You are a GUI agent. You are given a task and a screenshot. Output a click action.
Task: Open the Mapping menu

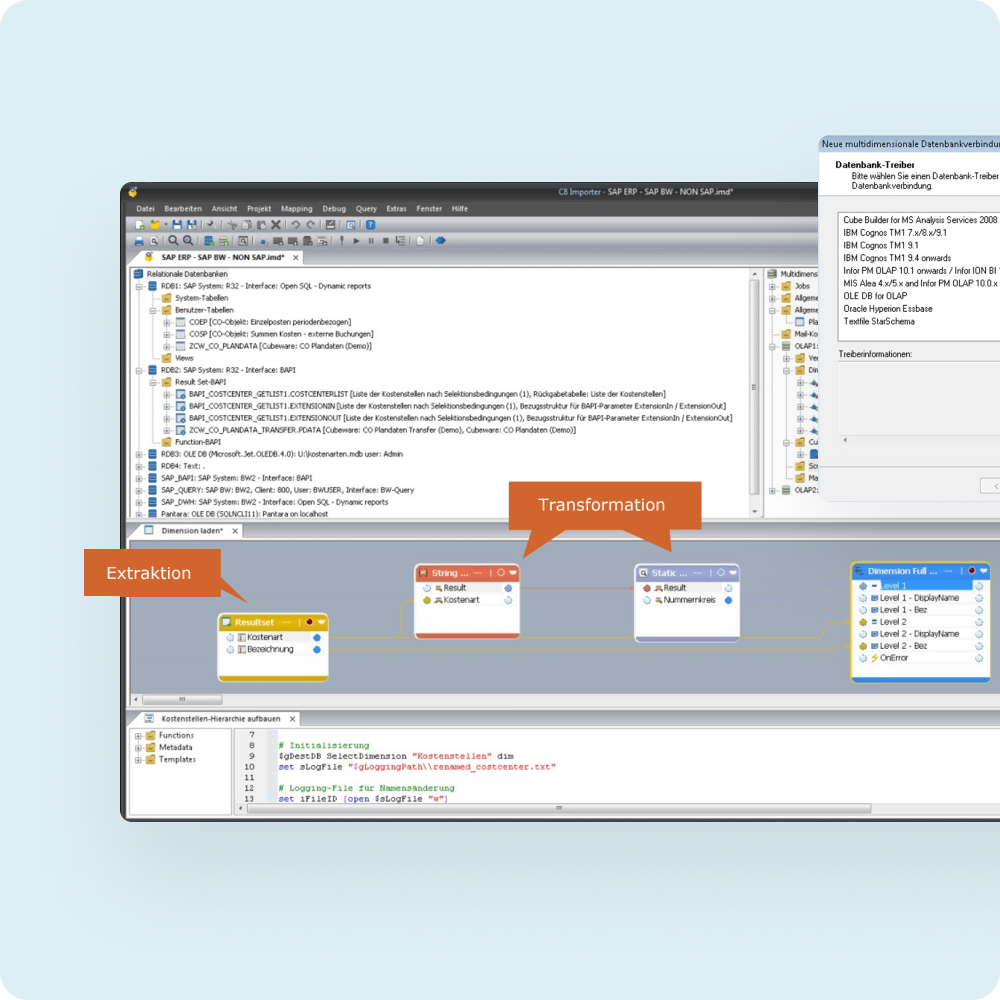[x=296, y=208]
